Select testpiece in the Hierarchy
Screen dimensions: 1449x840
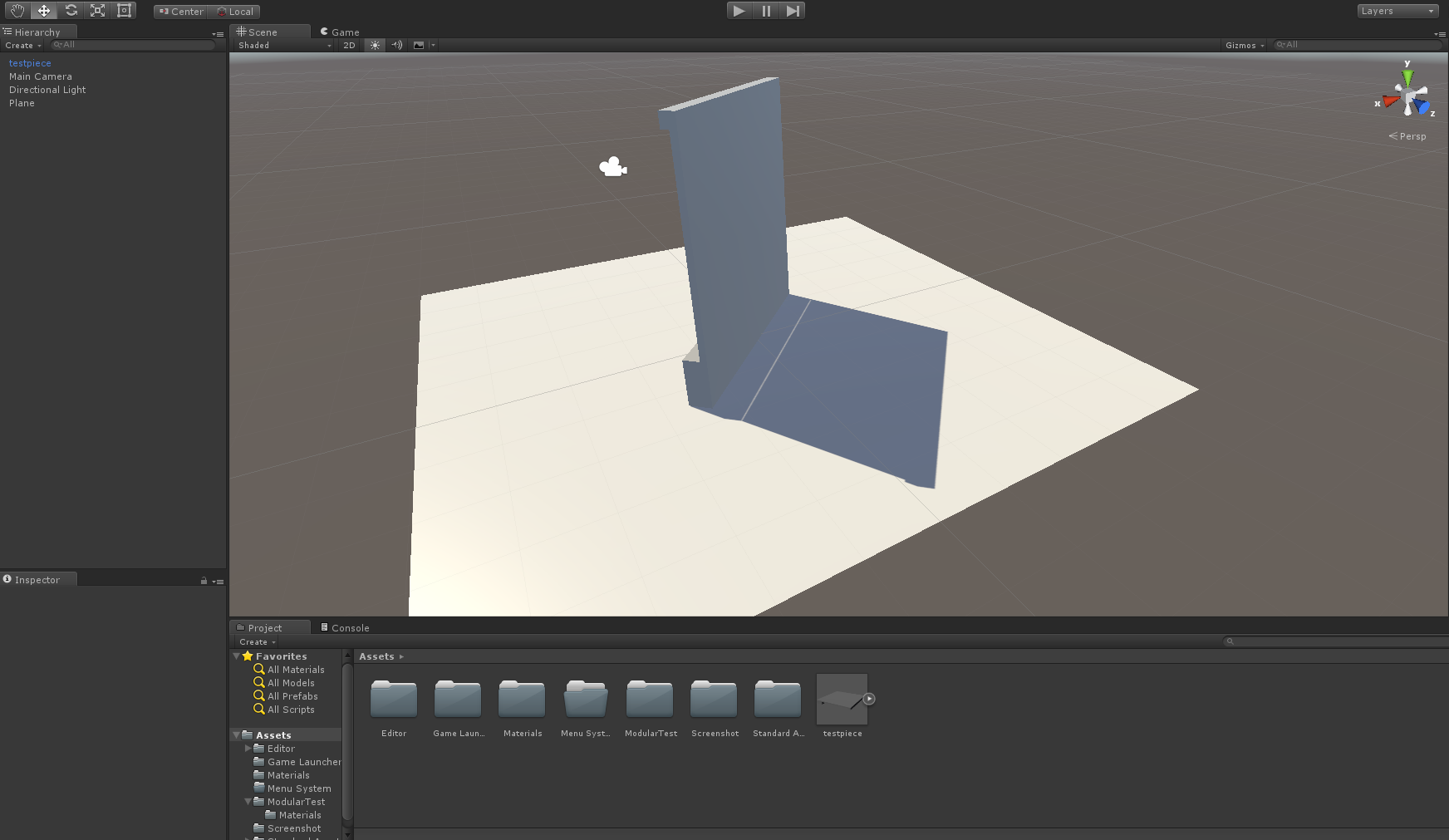click(30, 63)
